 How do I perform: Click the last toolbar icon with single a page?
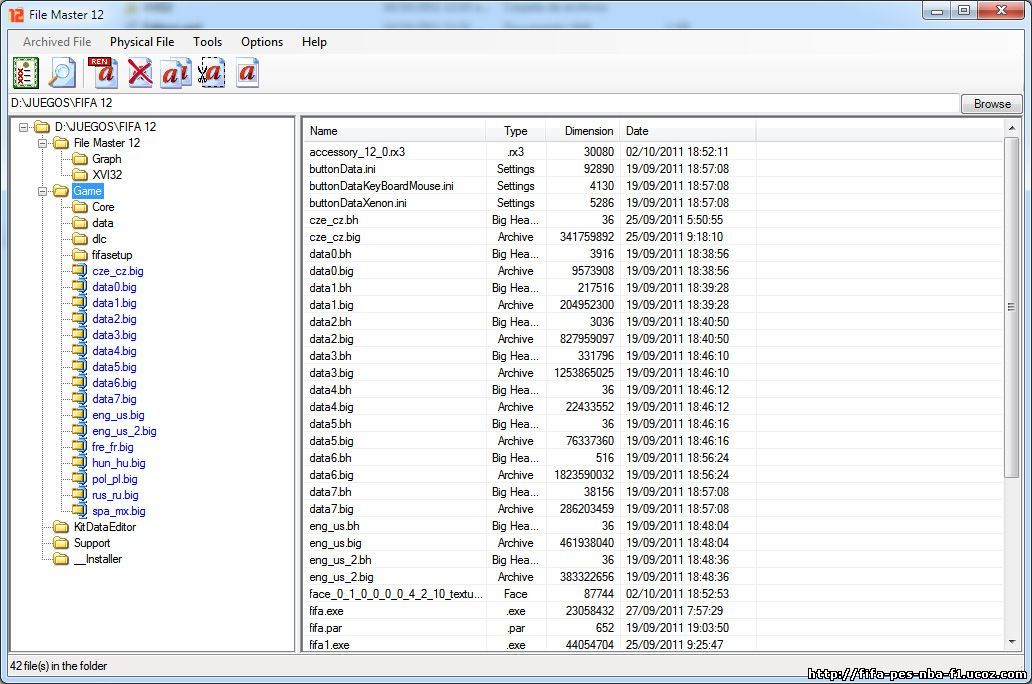pyautogui.click(x=247, y=72)
